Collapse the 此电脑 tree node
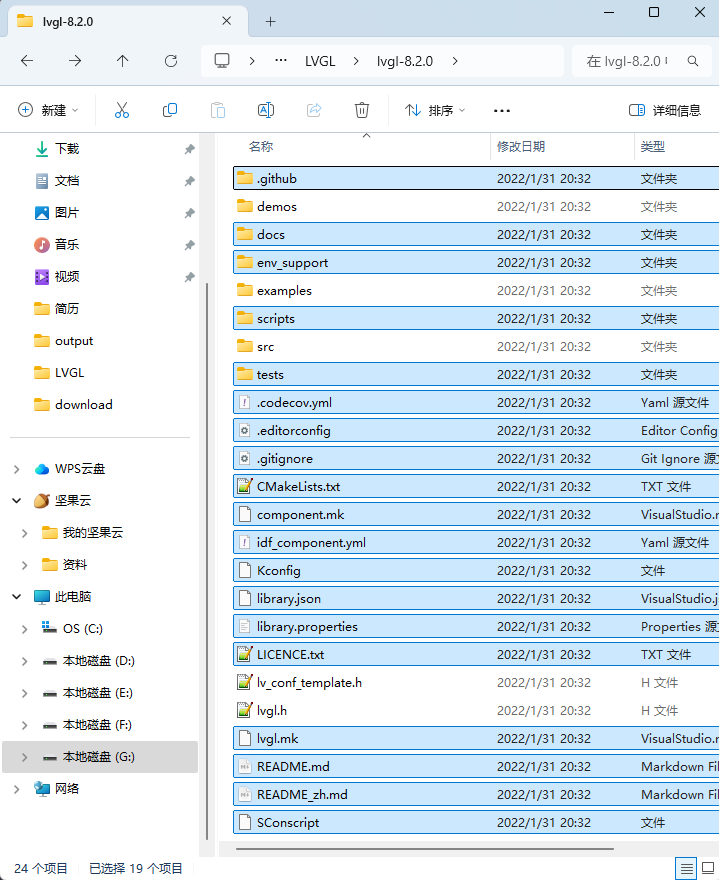 click(17, 597)
